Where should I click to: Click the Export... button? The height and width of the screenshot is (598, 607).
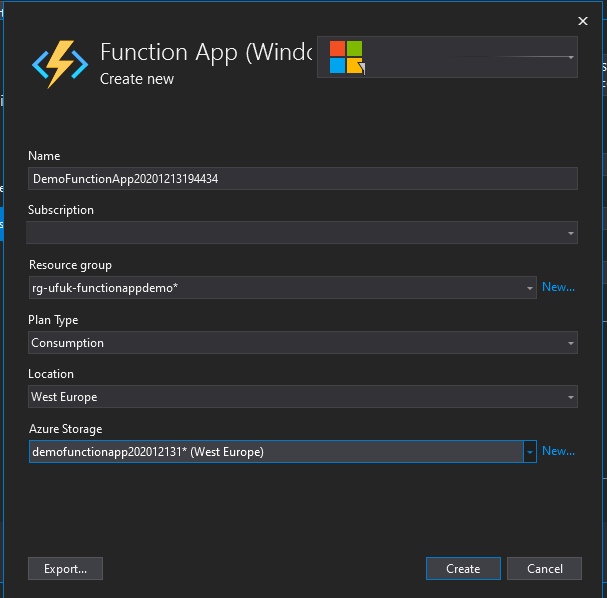click(65, 569)
